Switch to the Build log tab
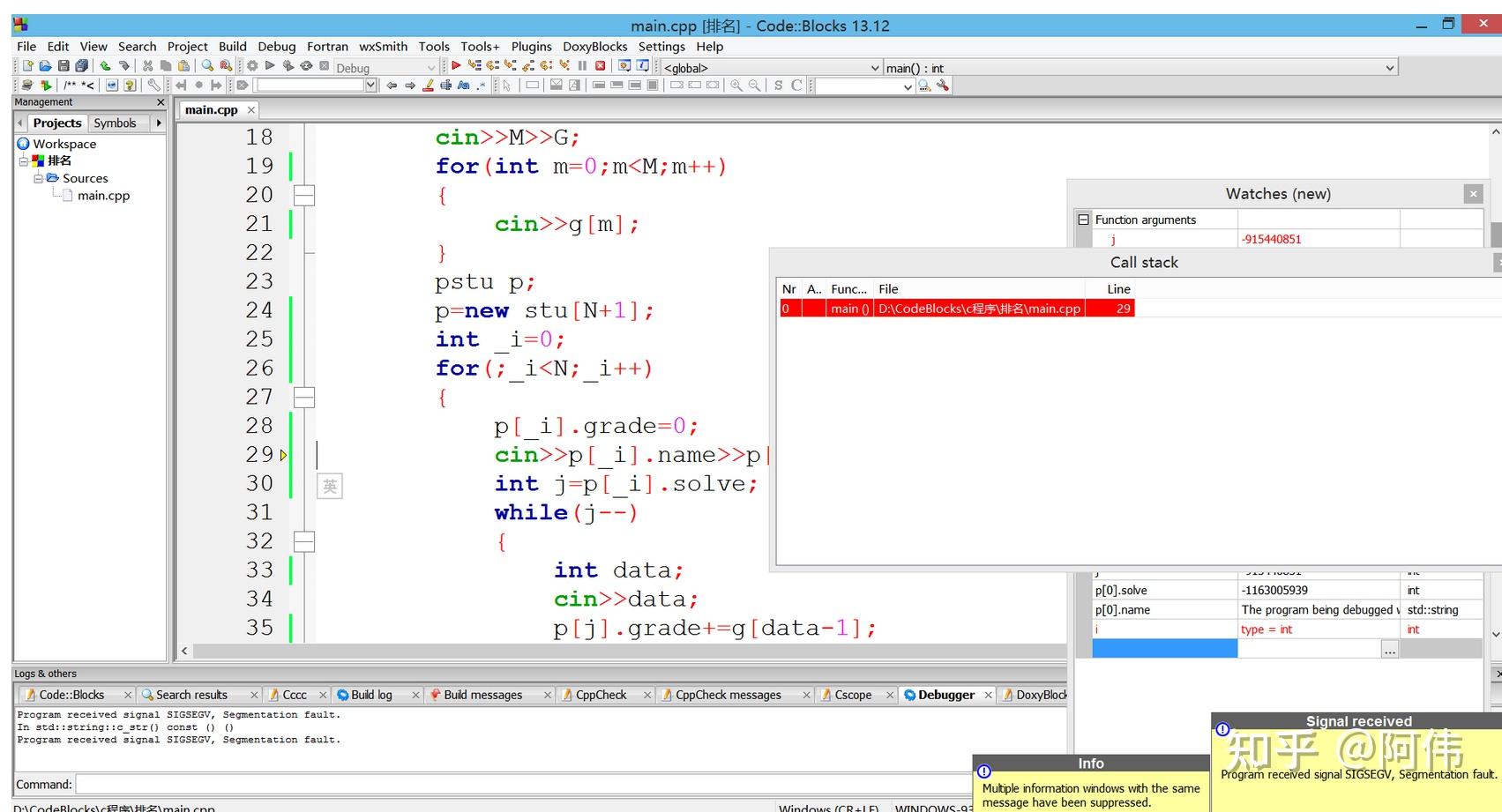 coord(370,695)
